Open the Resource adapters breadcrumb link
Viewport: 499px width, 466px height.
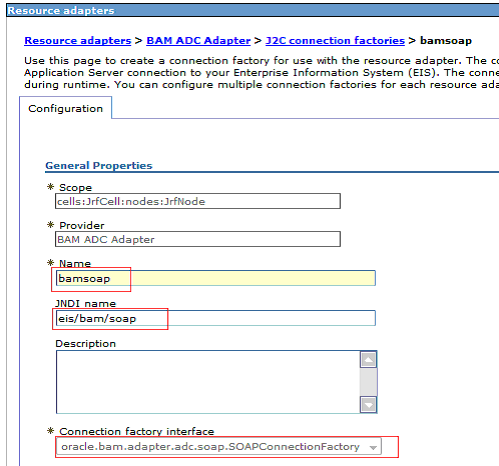(78, 41)
